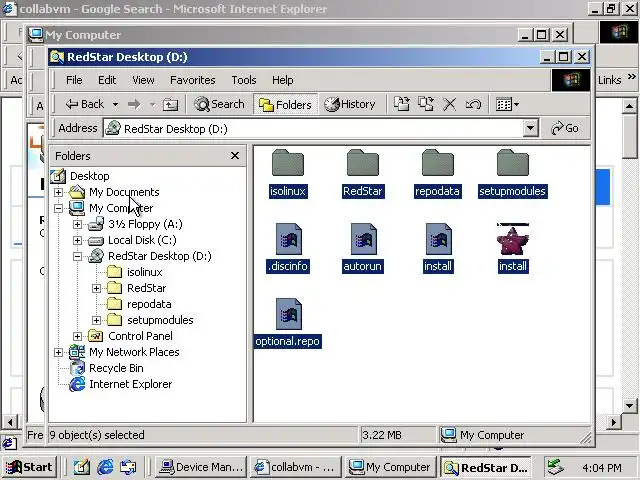Click the RedStar folder icon

click(363, 163)
